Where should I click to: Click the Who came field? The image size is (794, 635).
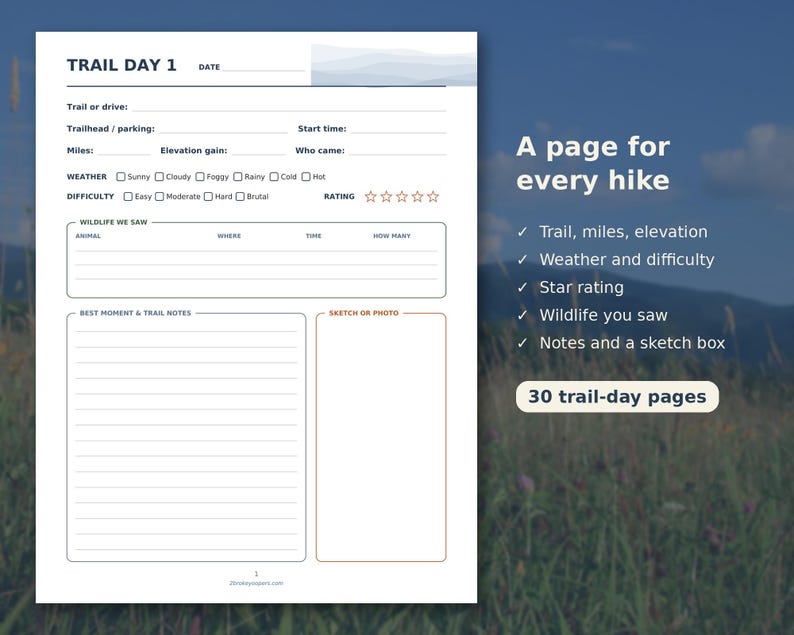(398, 151)
